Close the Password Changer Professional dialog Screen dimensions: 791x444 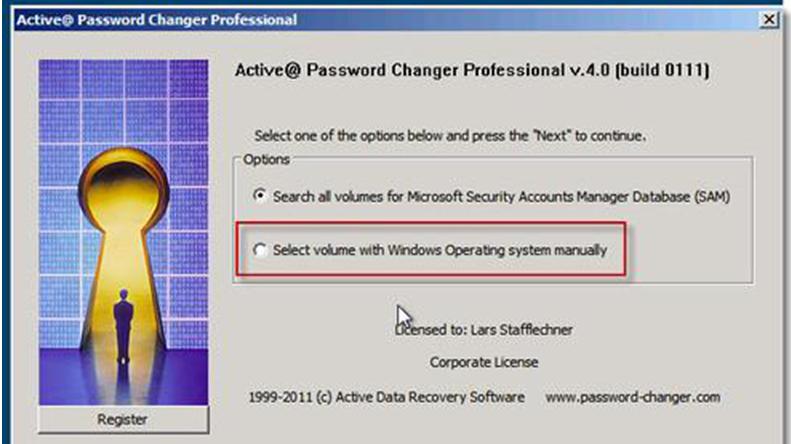(x=769, y=19)
